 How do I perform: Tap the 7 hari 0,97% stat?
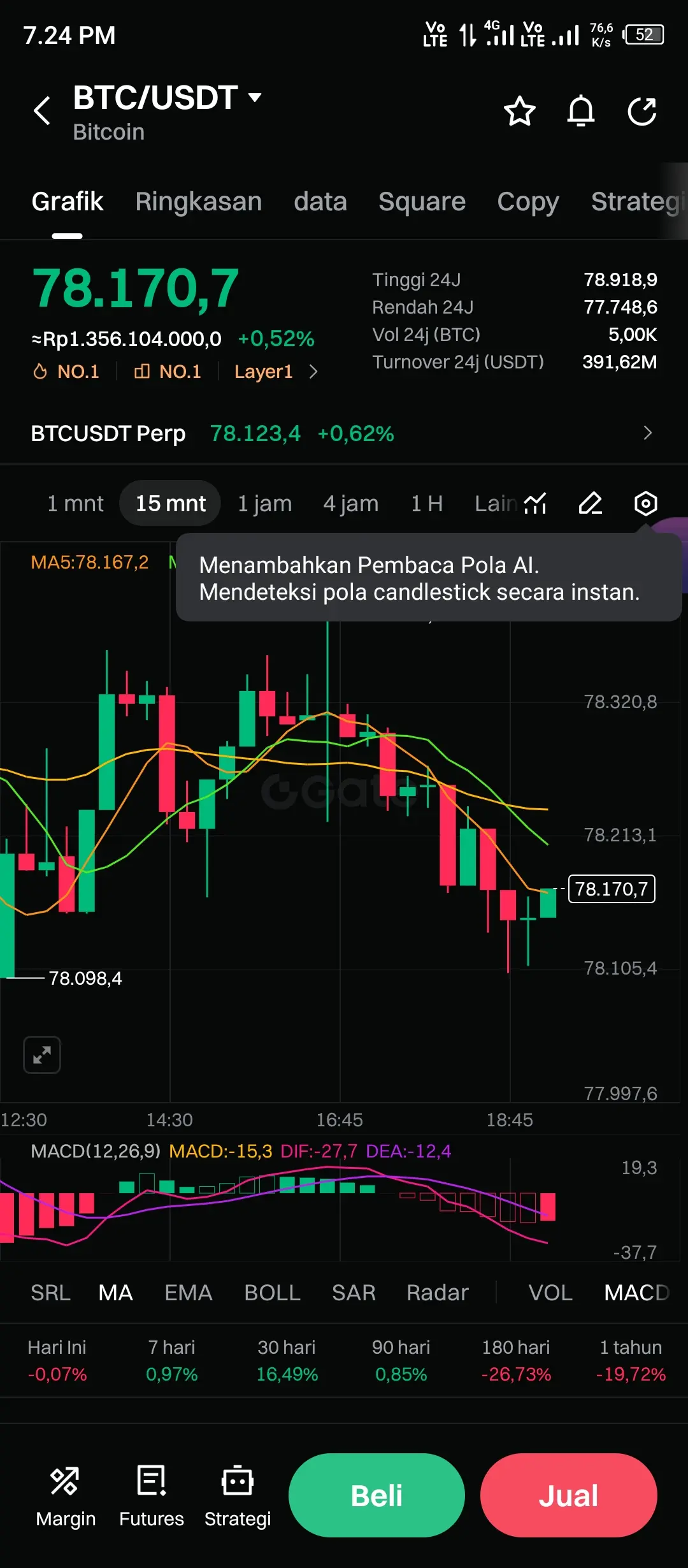[x=172, y=1360]
